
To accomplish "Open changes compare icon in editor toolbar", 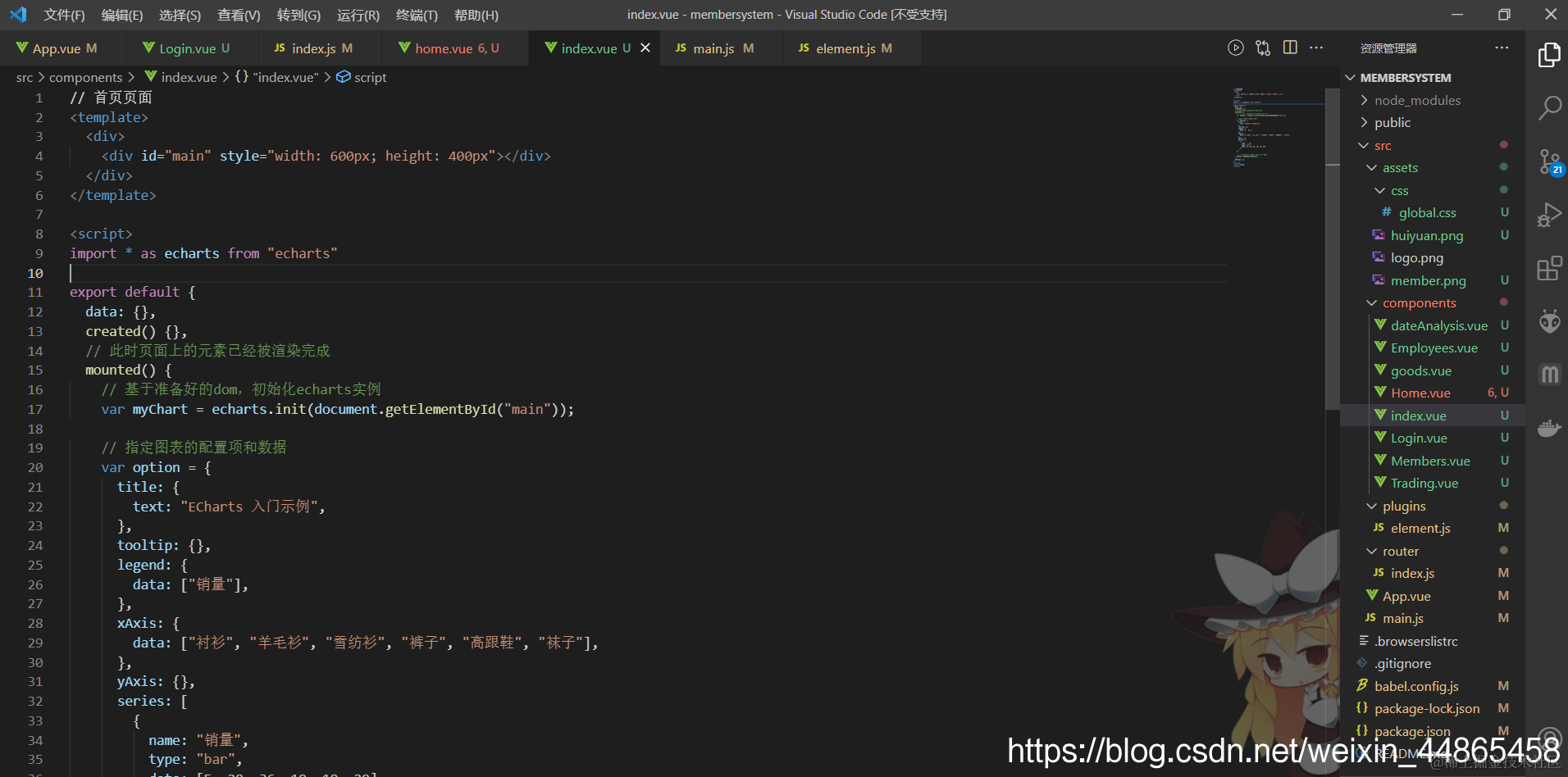I will pos(1263,48).
